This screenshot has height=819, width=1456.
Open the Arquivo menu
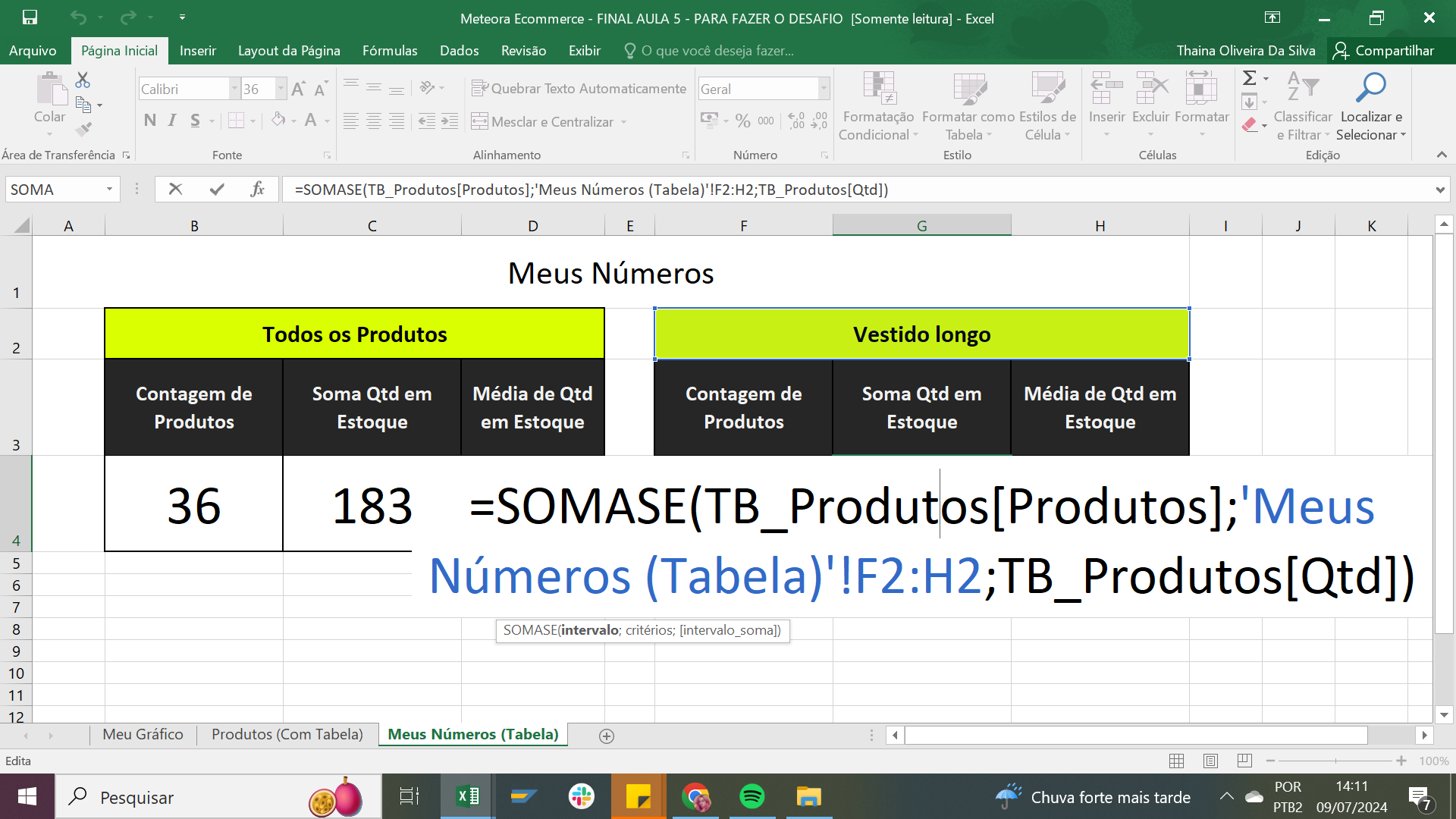click(33, 50)
